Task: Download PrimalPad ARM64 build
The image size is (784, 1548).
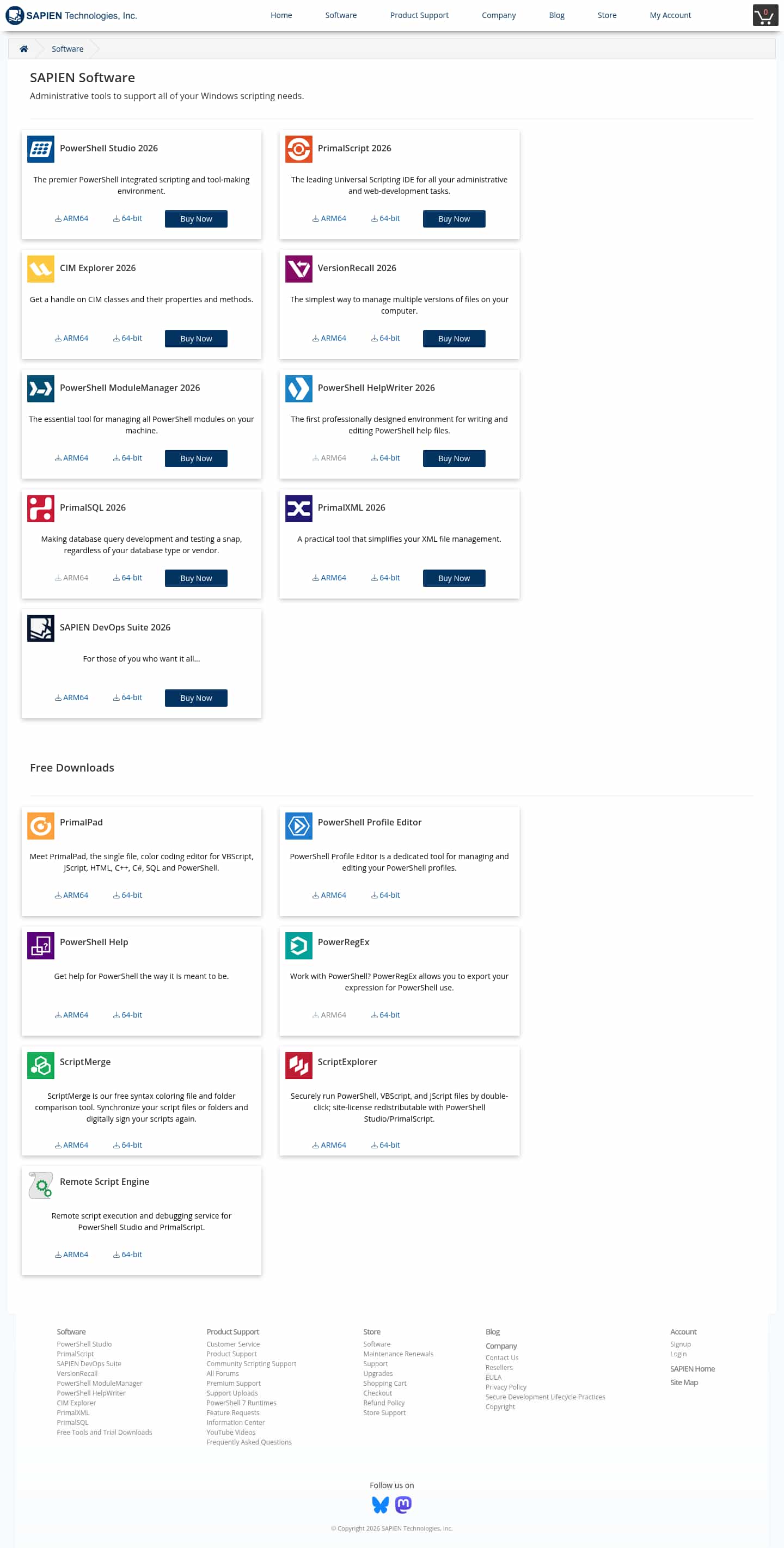Action: click(x=71, y=894)
